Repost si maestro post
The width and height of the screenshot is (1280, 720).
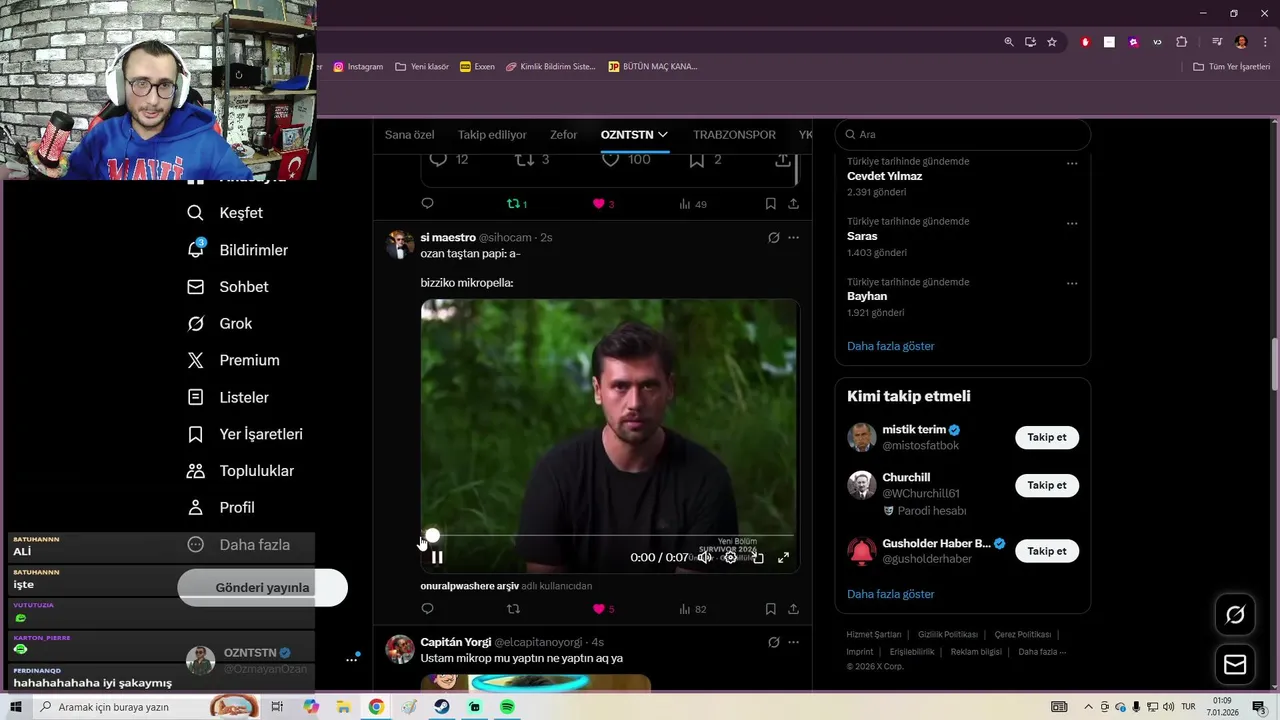click(x=514, y=609)
